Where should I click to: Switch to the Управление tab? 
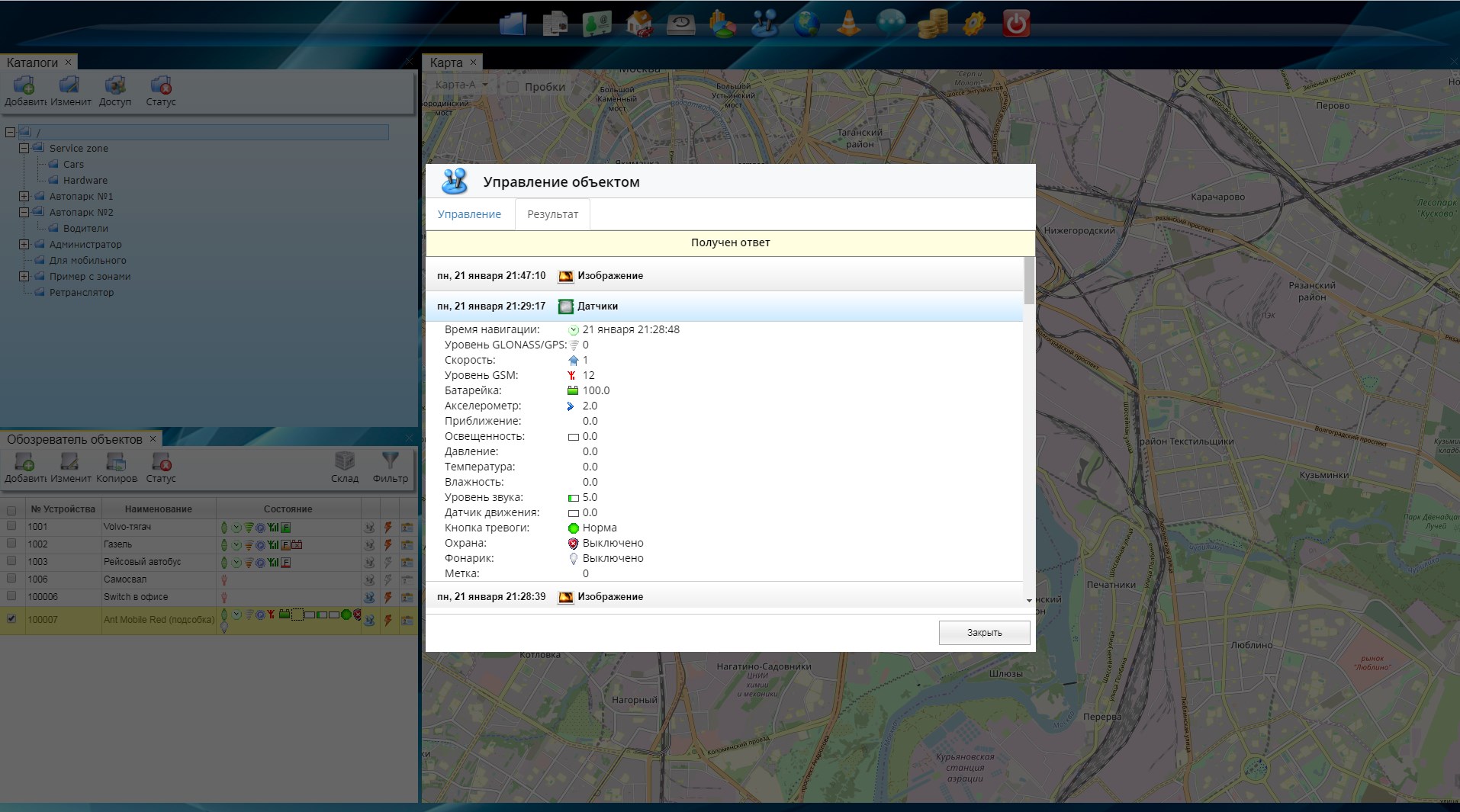(x=469, y=214)
